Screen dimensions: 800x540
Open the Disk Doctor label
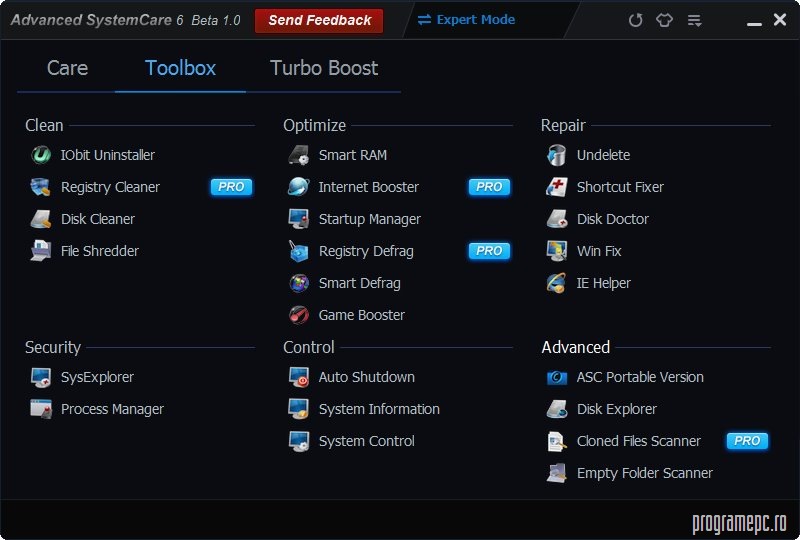(612, 219)
